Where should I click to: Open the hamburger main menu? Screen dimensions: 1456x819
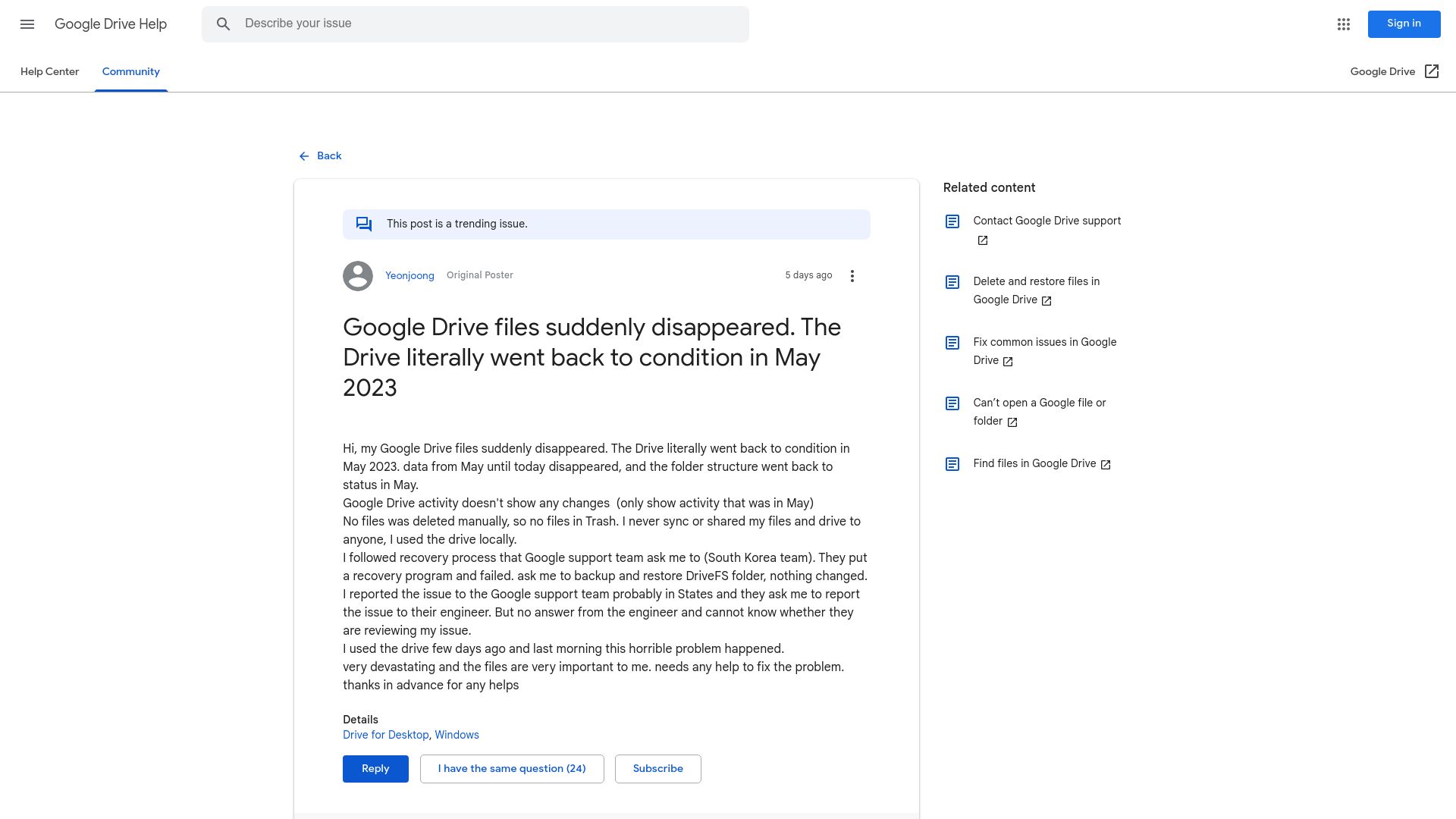[27, 24]
